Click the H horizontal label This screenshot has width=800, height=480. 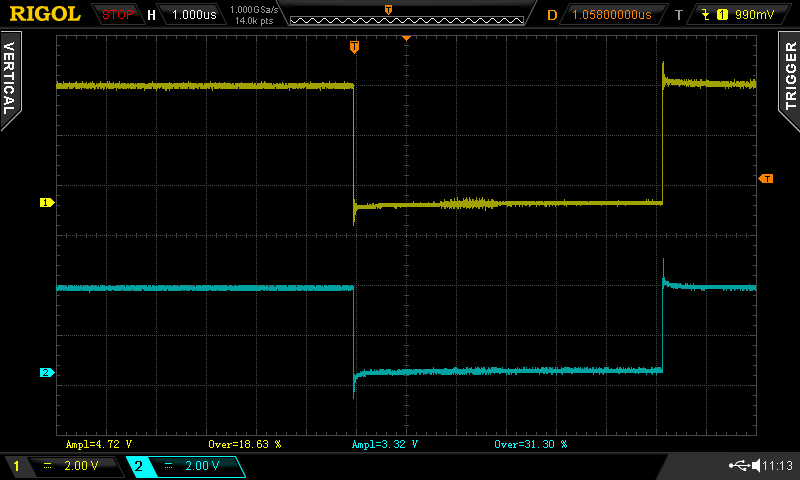tap(151, 15)
